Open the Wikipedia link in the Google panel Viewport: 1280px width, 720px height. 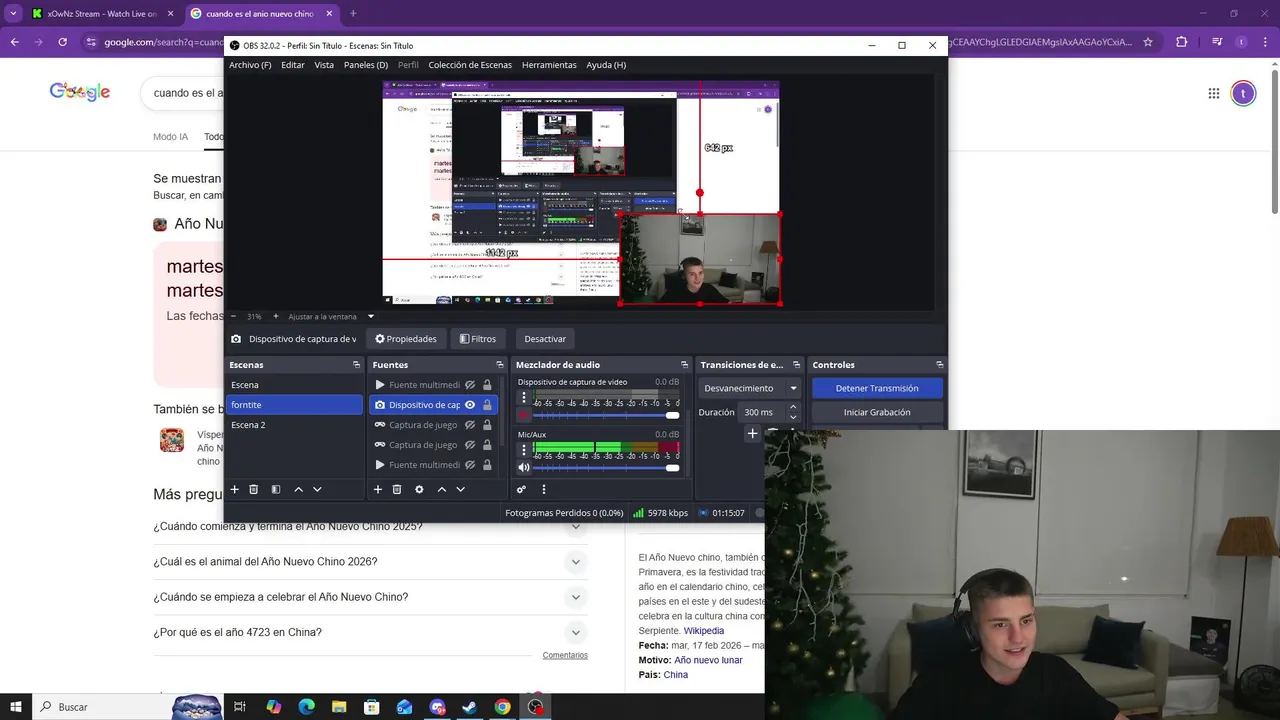[704, 631]
